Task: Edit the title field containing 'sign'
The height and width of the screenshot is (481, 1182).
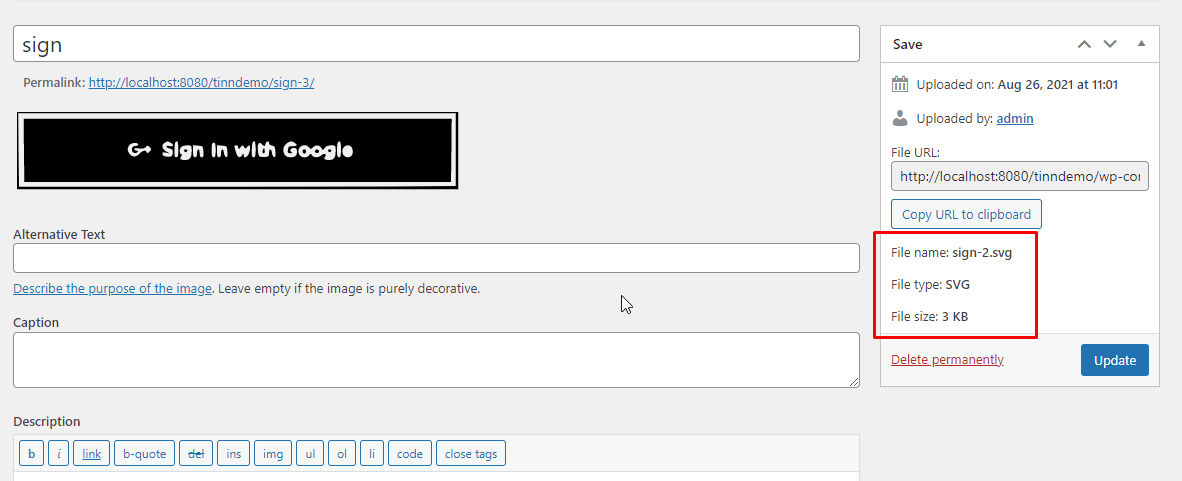Action: pyautogui.click(x=436, y=44)
